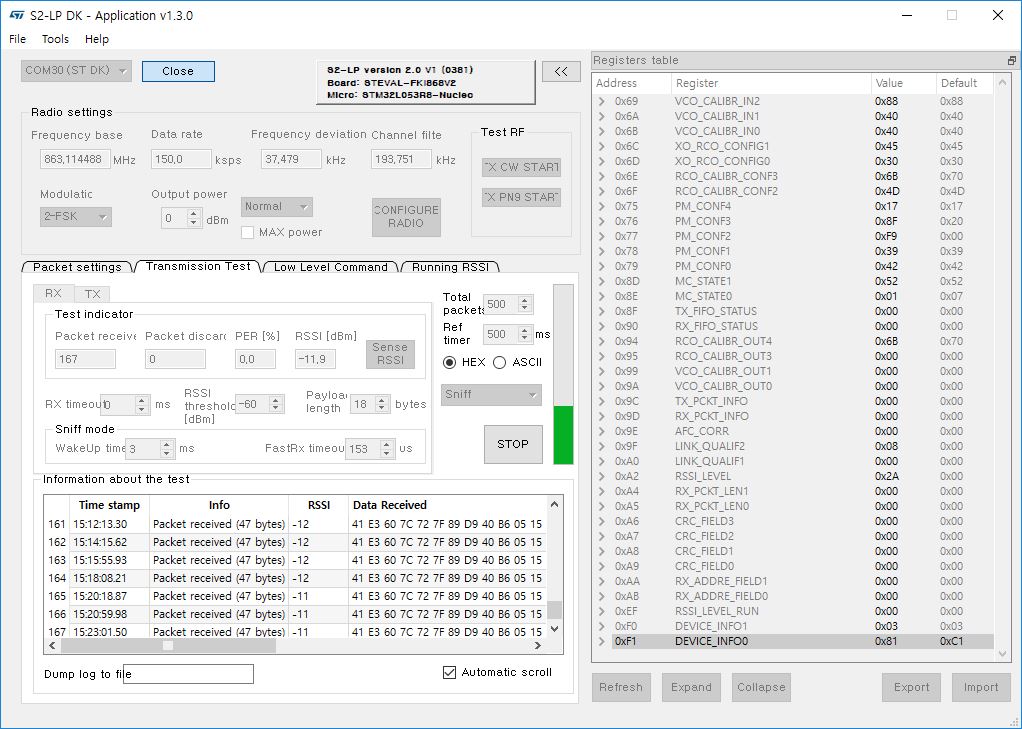Screen dimensions: 1022x729
Task: Click the Refresh registers button
Action: click(x=621, y=687)
